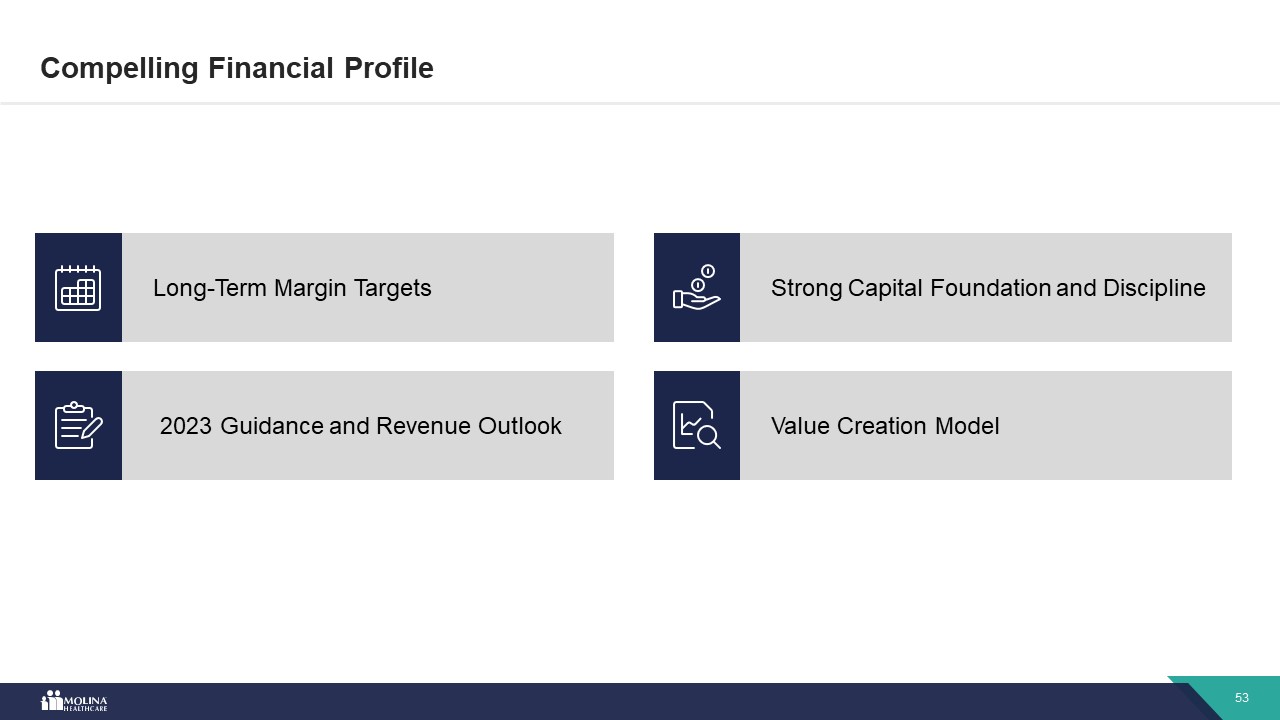Click the MOLINA HEALTHCARE logo text
The height and width of the screenshot is (720, 1280).
[87, 702]
